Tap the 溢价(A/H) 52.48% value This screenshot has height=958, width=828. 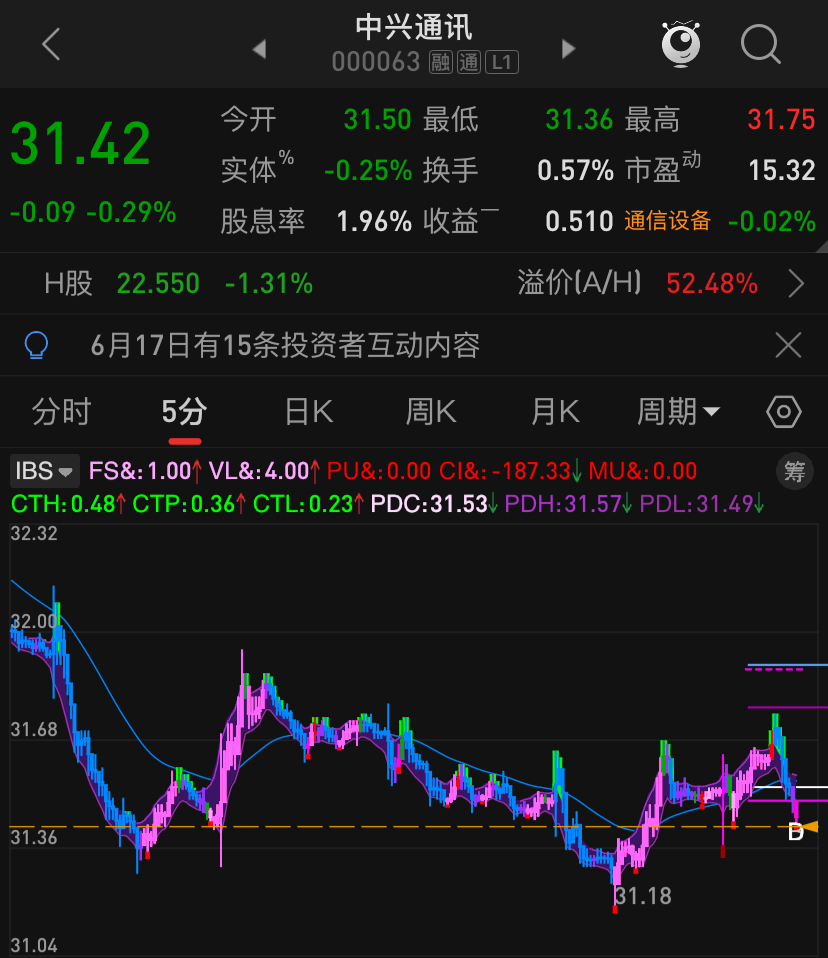point(712,283)
